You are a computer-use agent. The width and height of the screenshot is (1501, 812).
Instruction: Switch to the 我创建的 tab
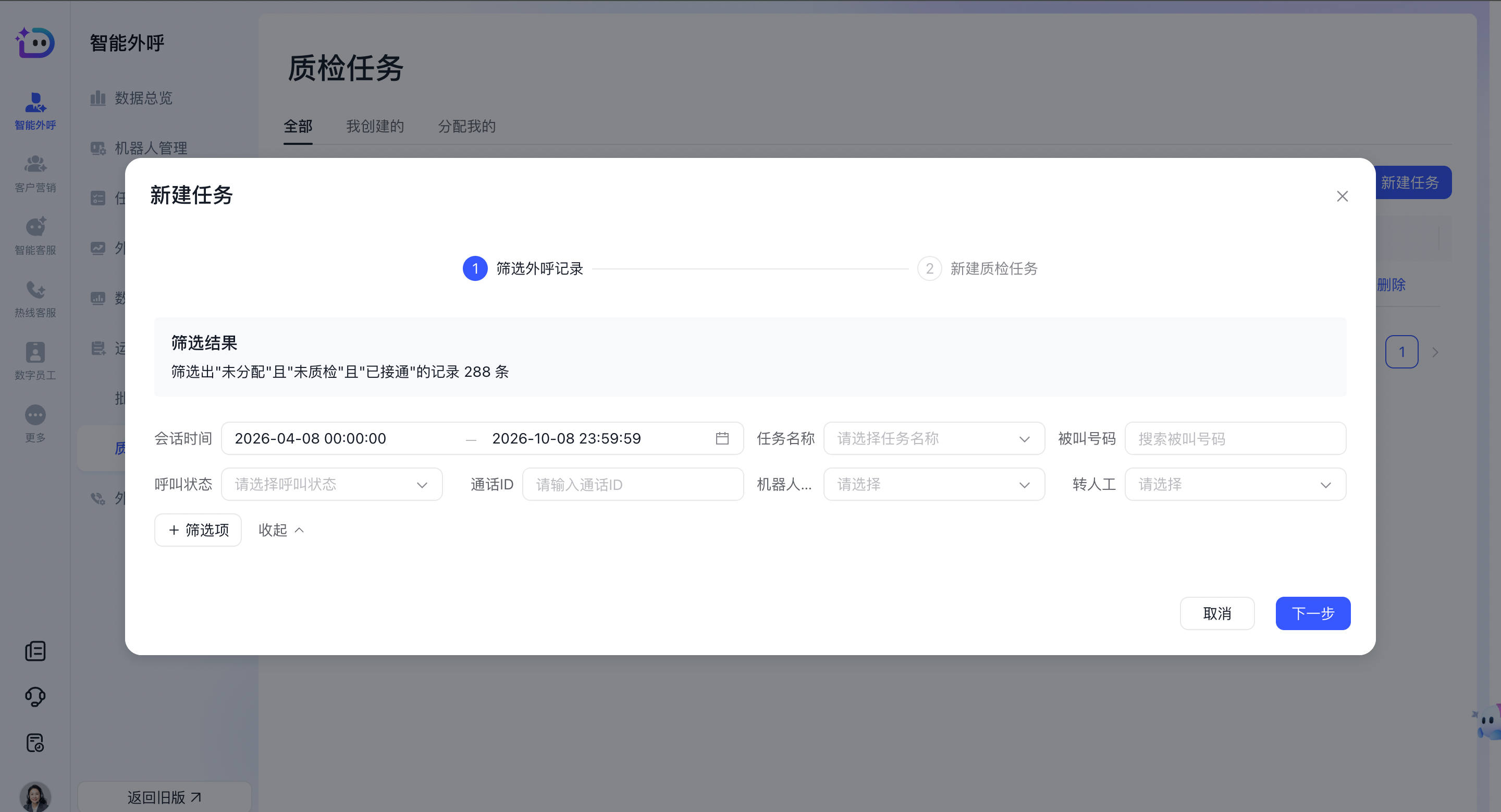point(375,126)
